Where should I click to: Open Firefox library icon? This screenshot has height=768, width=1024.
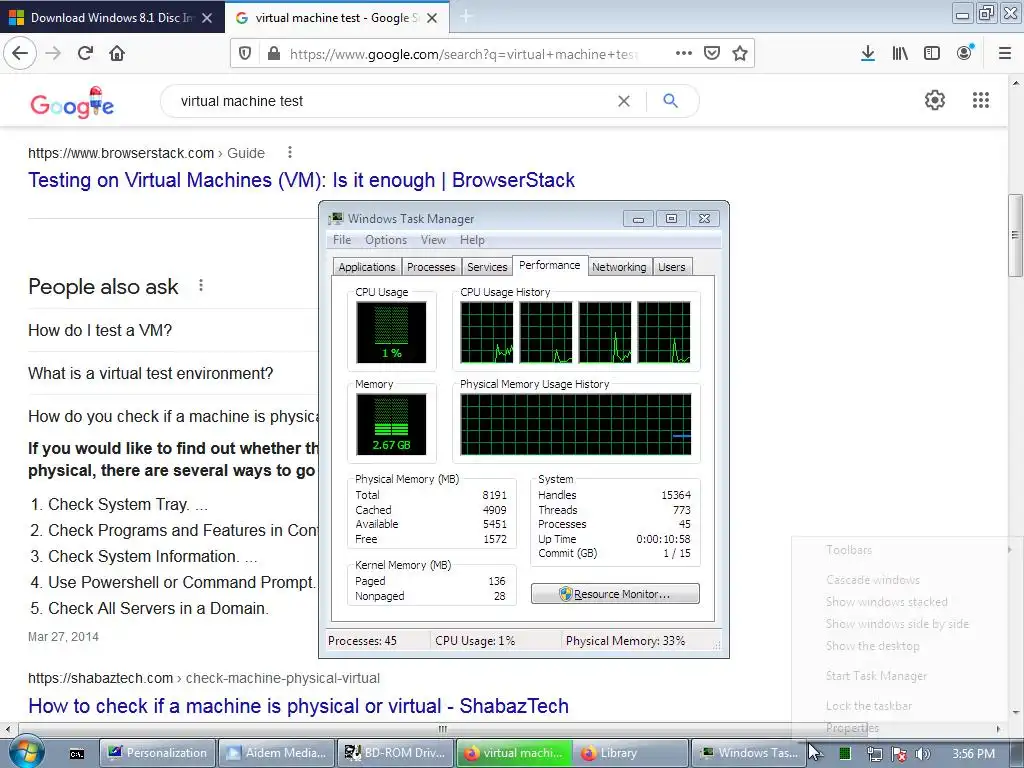click(900, 53)
